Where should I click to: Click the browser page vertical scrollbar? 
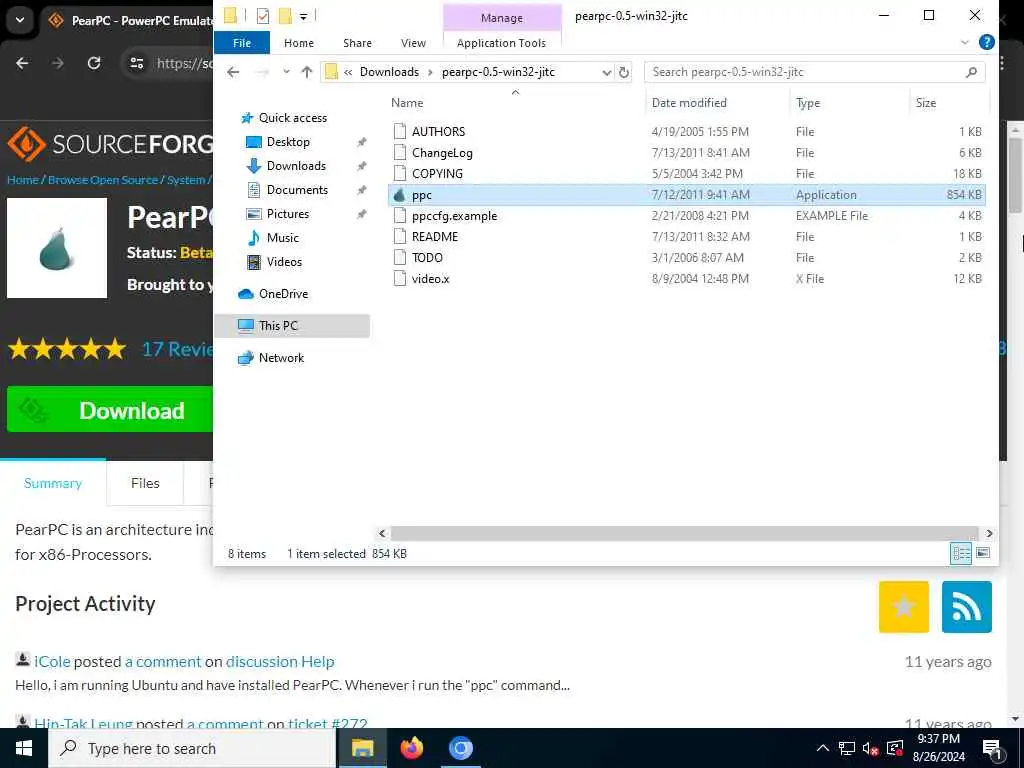click(x=1015, y=176)
